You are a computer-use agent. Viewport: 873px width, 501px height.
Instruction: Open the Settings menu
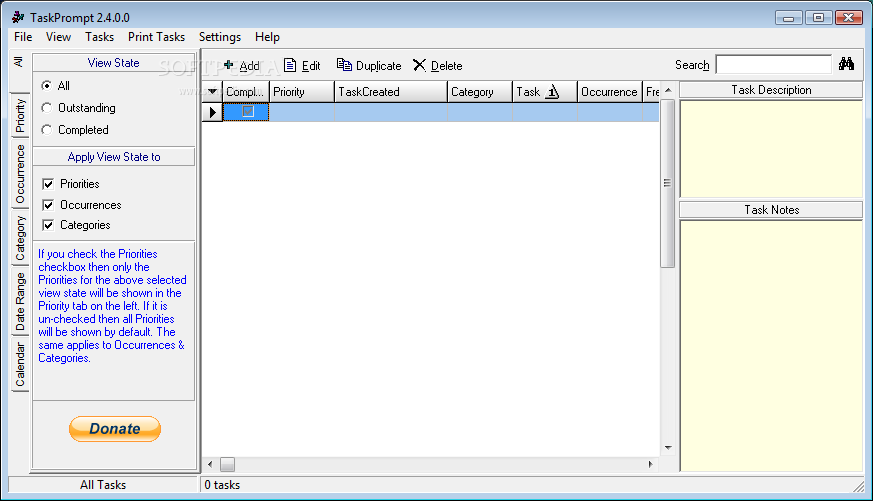[220, 37]
